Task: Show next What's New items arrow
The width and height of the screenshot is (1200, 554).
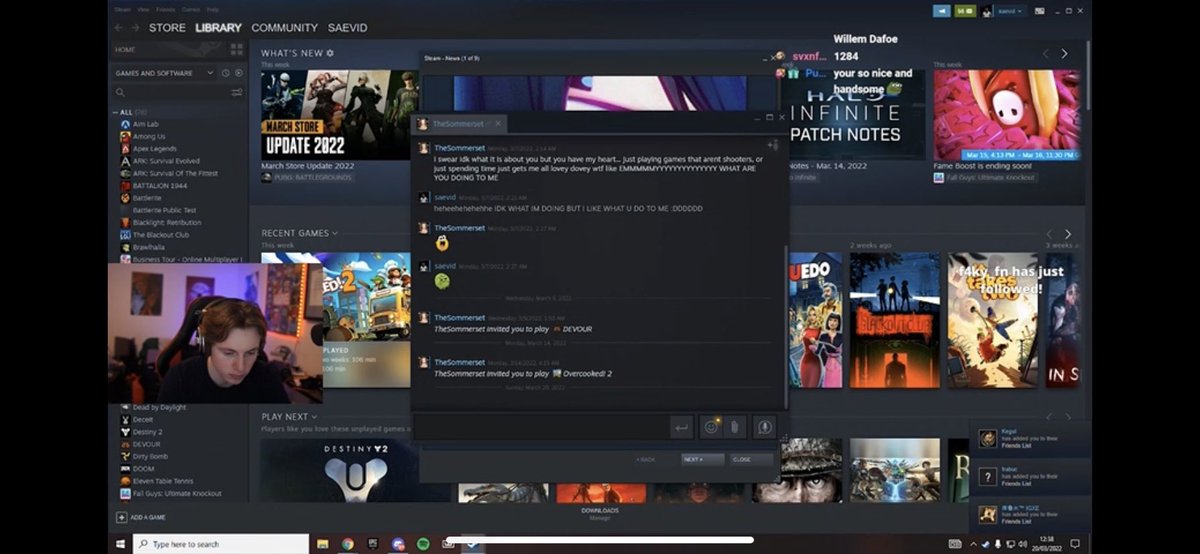Action: click(1065, 53)
